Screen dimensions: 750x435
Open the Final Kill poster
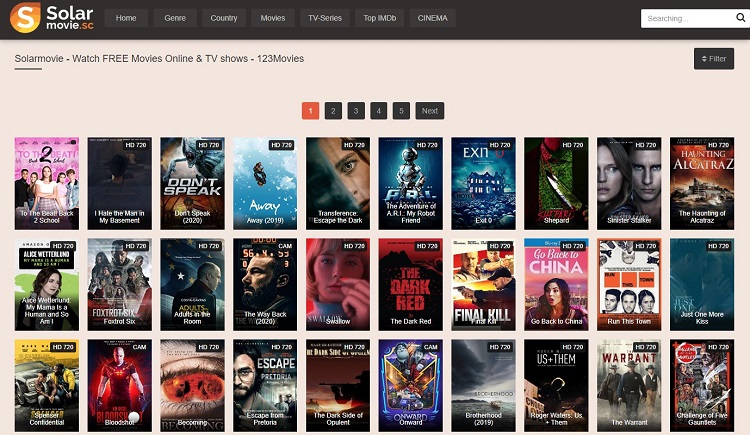coord(484,284)
